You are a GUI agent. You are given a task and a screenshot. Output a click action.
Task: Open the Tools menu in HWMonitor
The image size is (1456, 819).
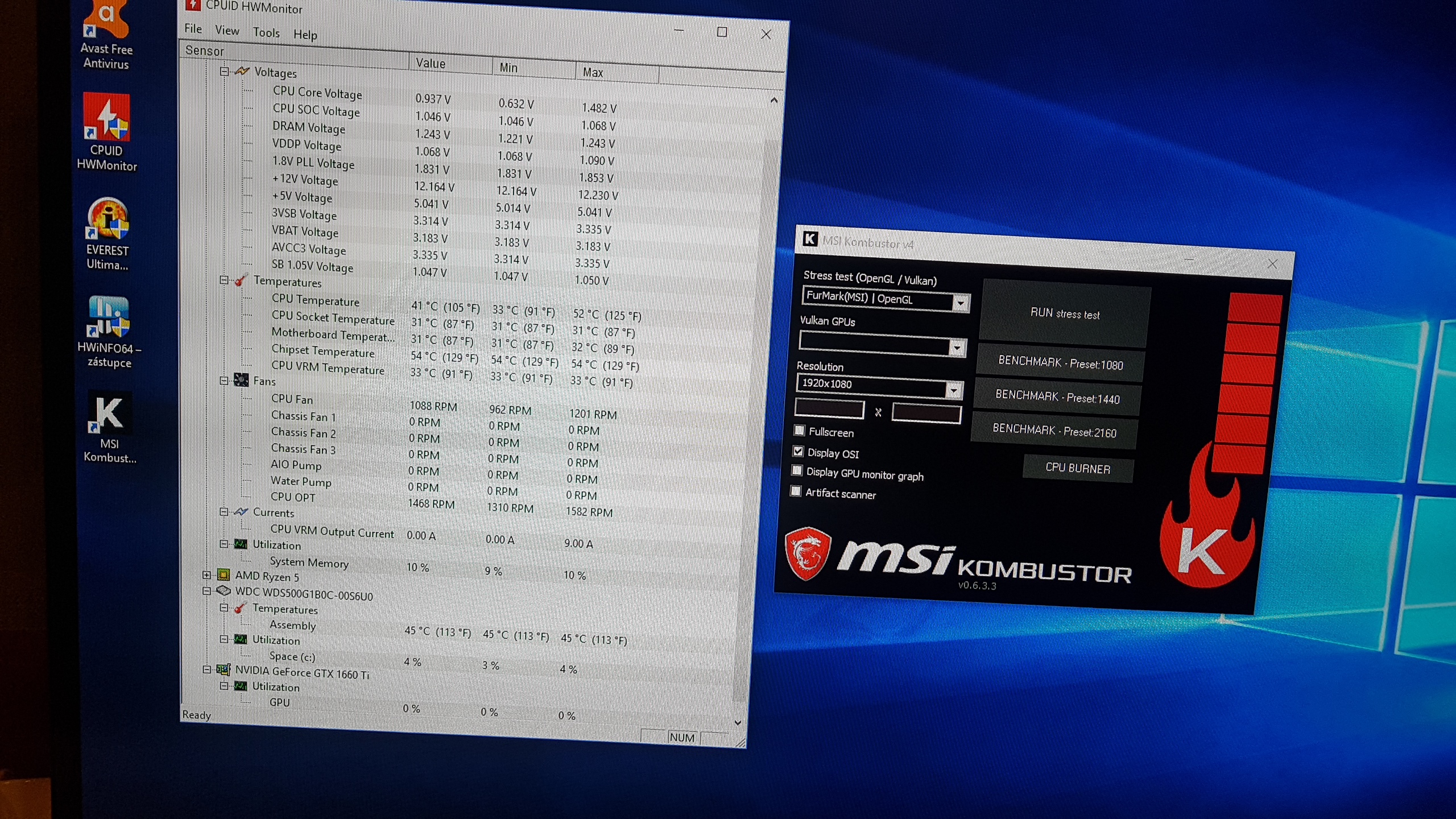point(266,32)
